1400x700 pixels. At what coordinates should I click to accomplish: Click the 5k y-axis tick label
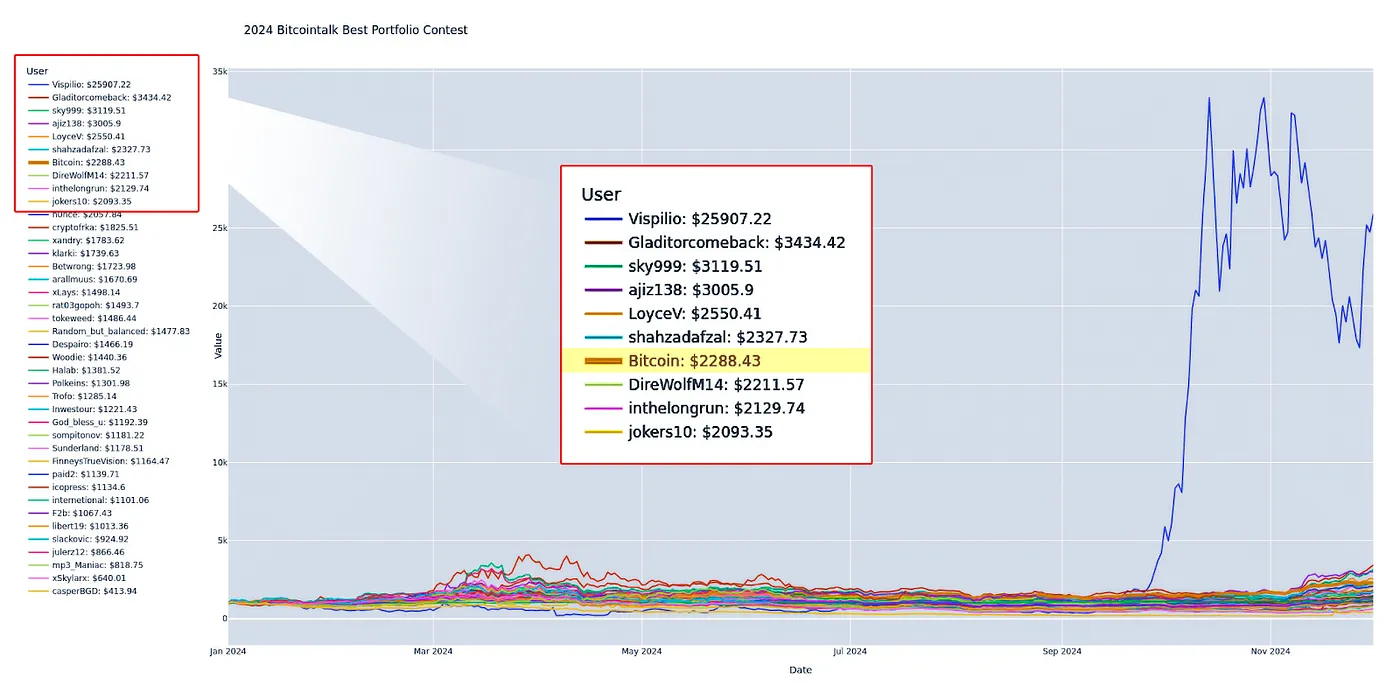[x=222, y=540]
